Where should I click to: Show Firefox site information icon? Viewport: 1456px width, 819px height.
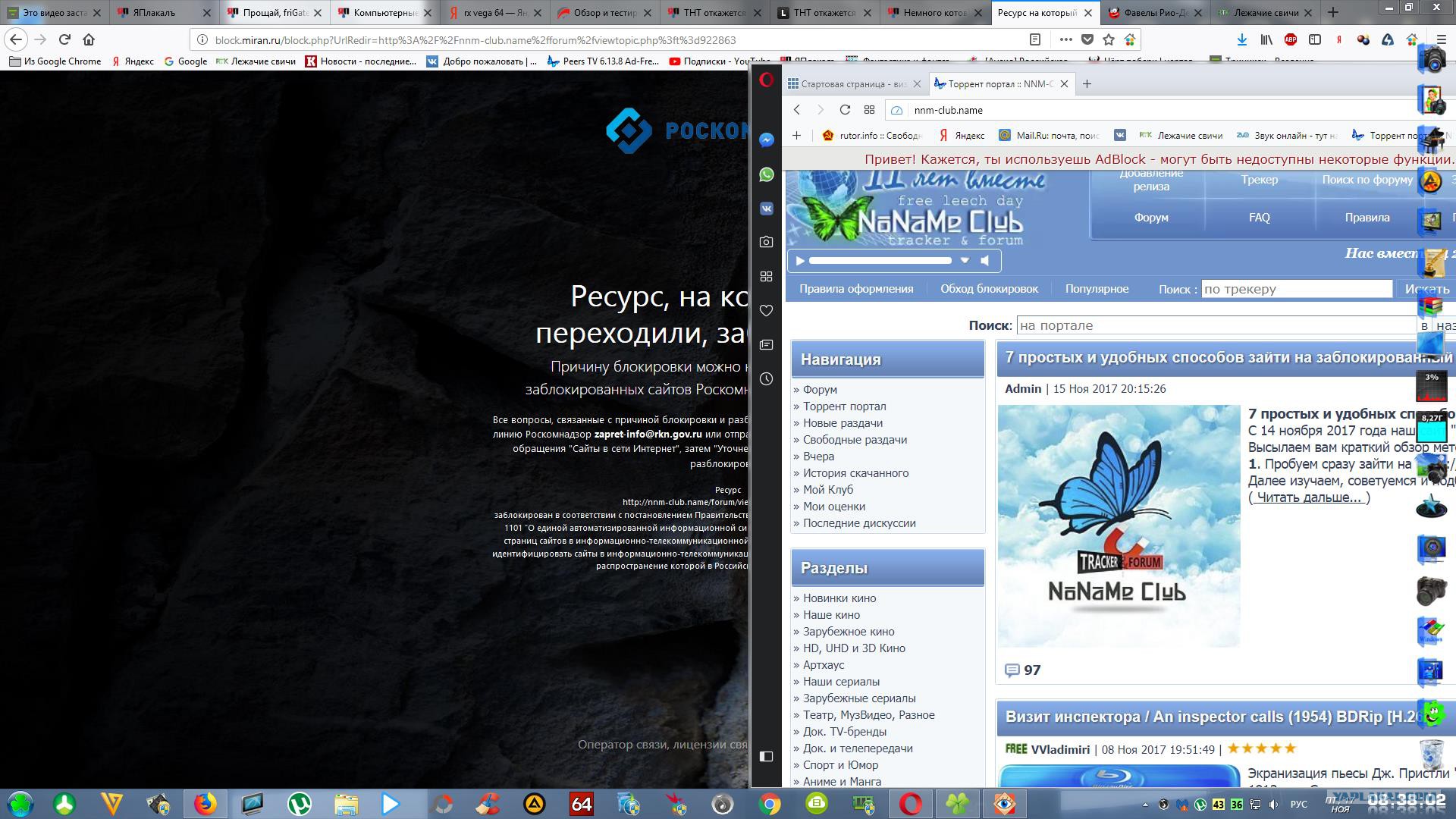pos(202,40)
